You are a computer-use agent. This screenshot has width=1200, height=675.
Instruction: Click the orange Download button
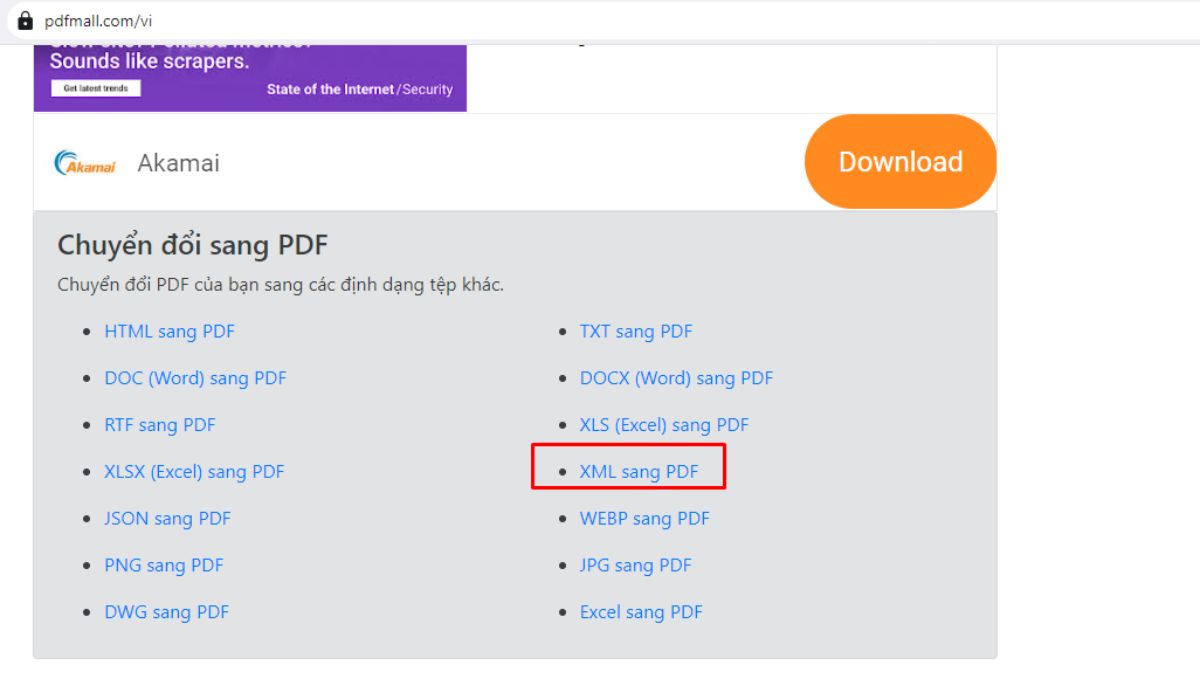[899, 161]
